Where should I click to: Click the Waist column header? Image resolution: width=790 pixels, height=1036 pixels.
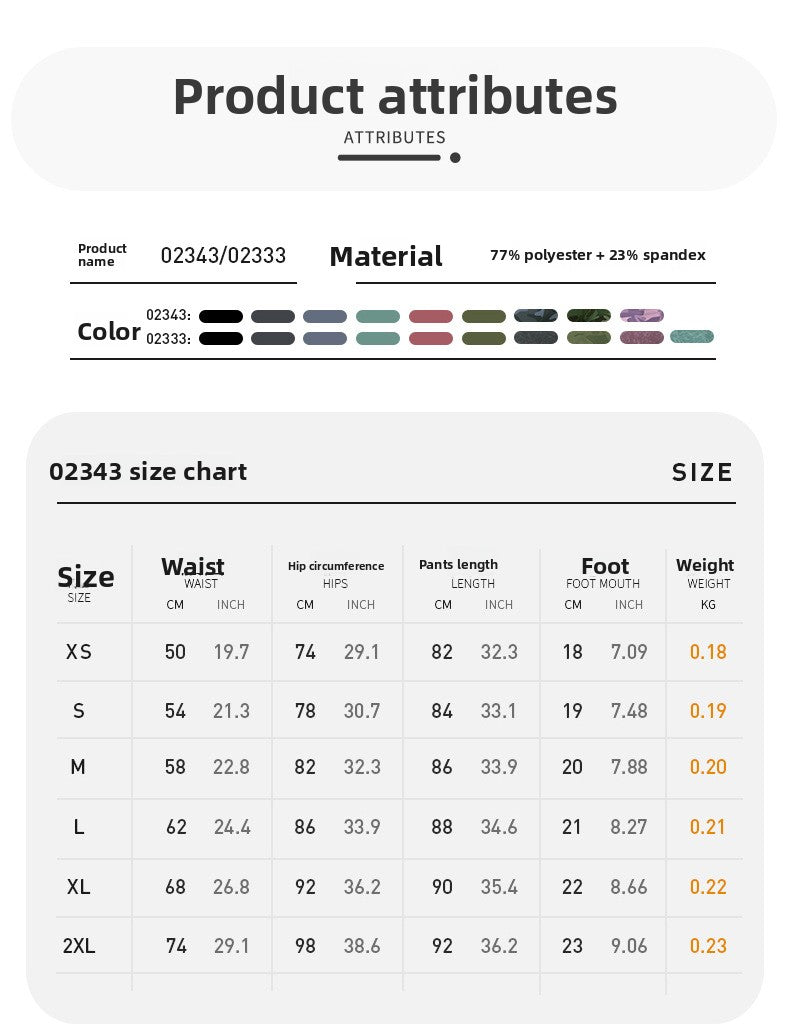193,566
